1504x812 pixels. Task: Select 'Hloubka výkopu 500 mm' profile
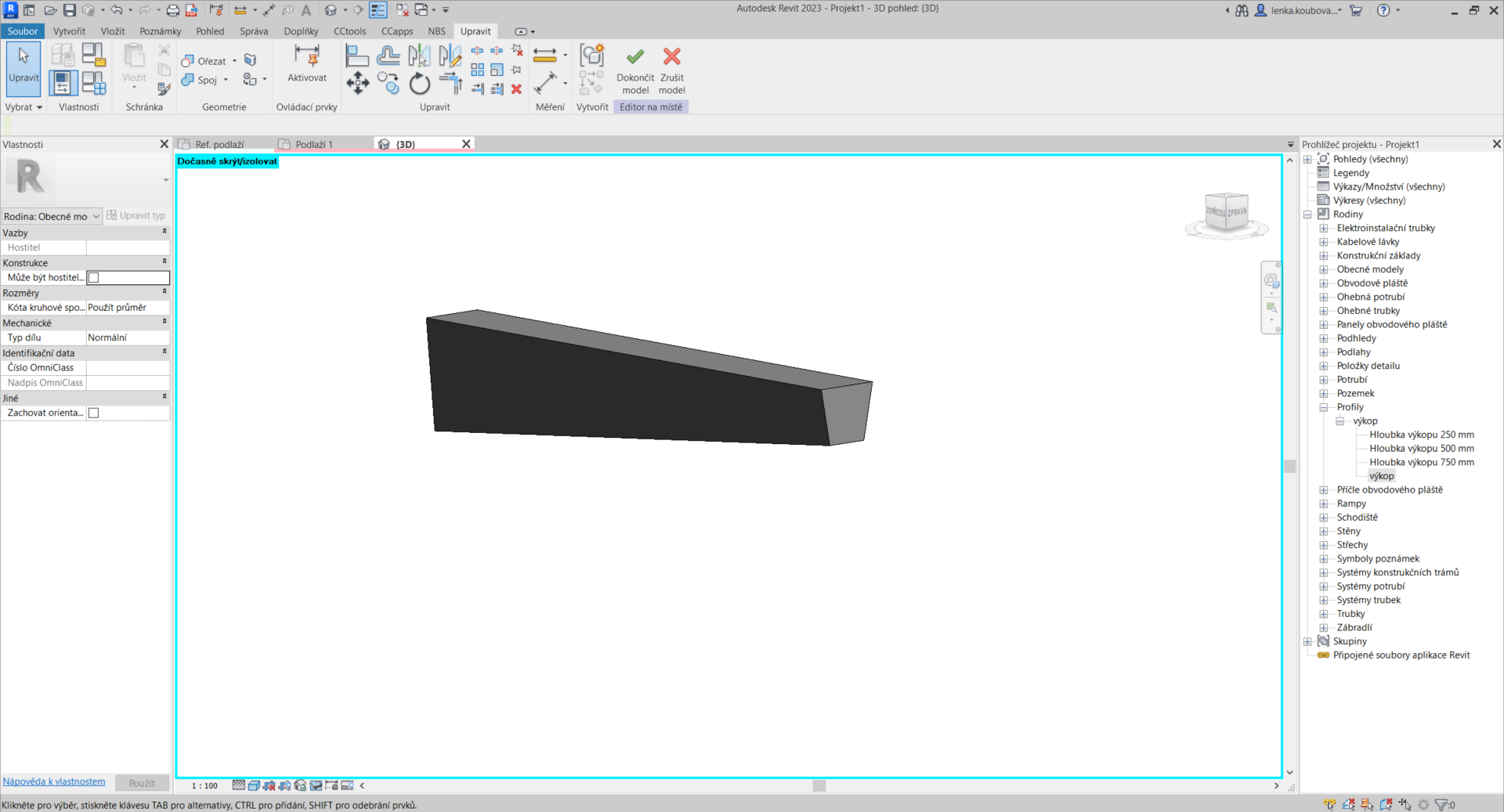pyautogui.click(x=1421, y=449)
